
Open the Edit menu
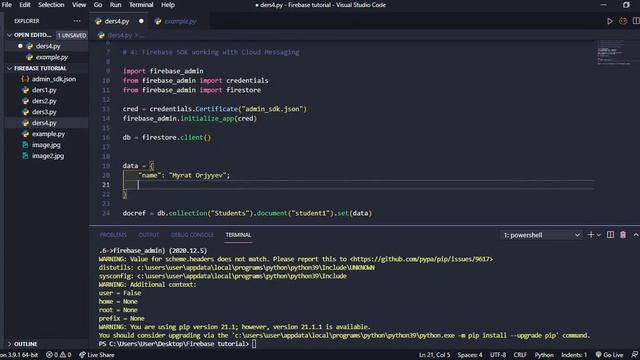(x=25, y=5)
